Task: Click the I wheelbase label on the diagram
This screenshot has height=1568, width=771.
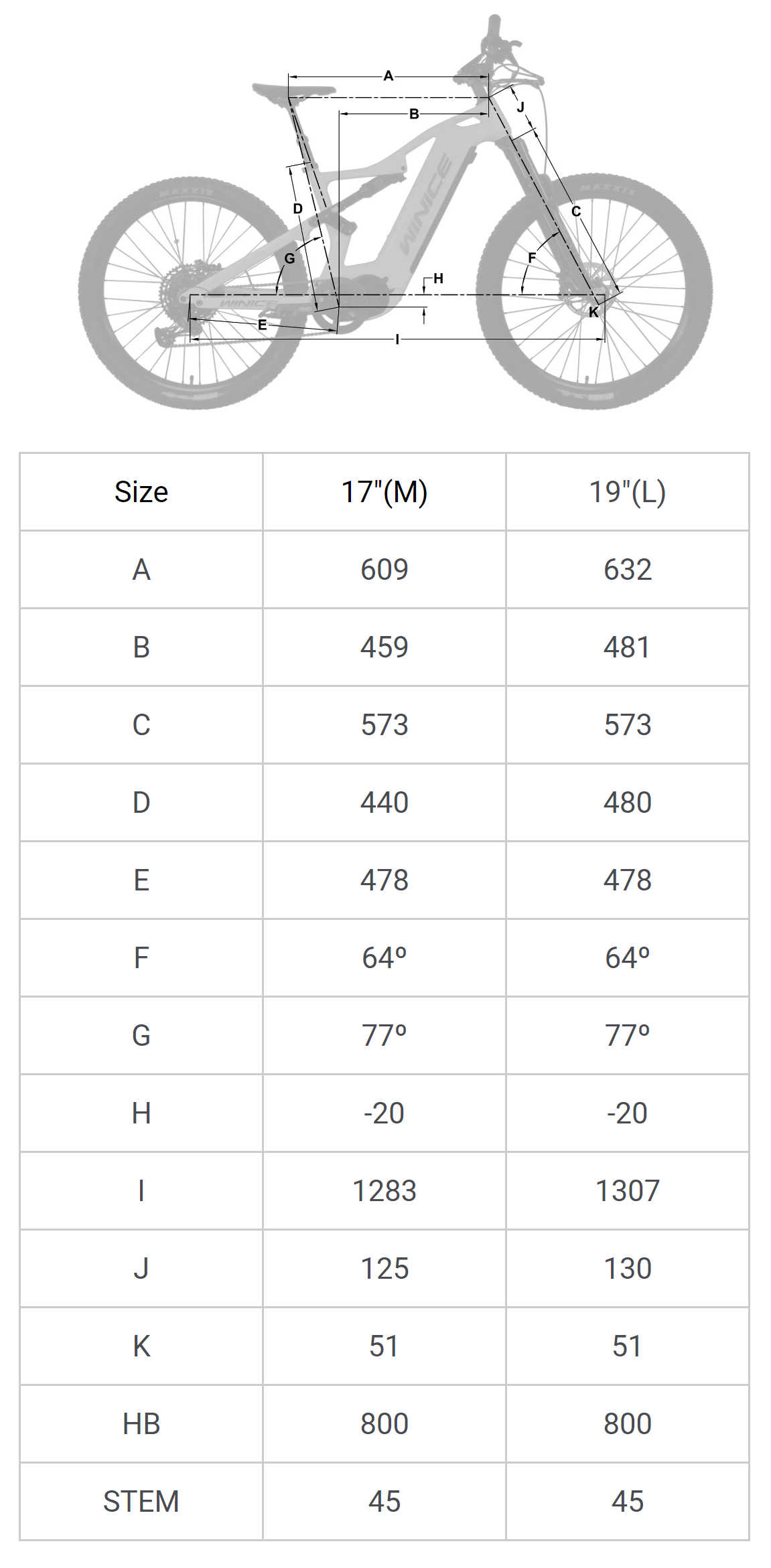Action: pos(397,339)
